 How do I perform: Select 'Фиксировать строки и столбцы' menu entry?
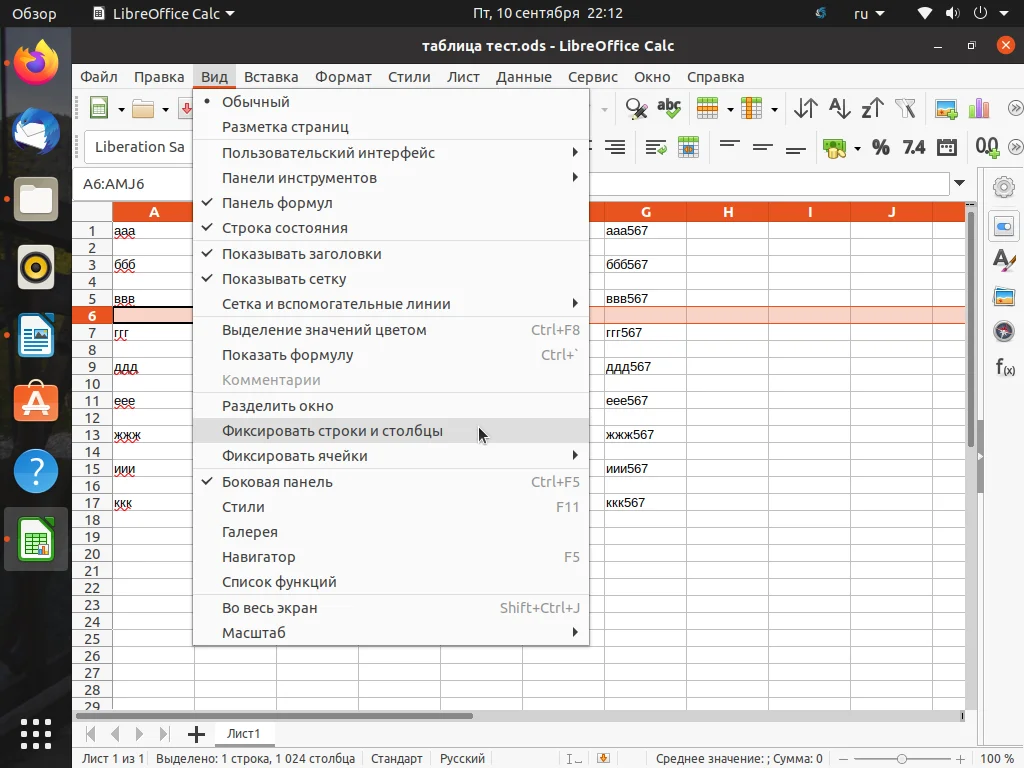click(332, 431)
